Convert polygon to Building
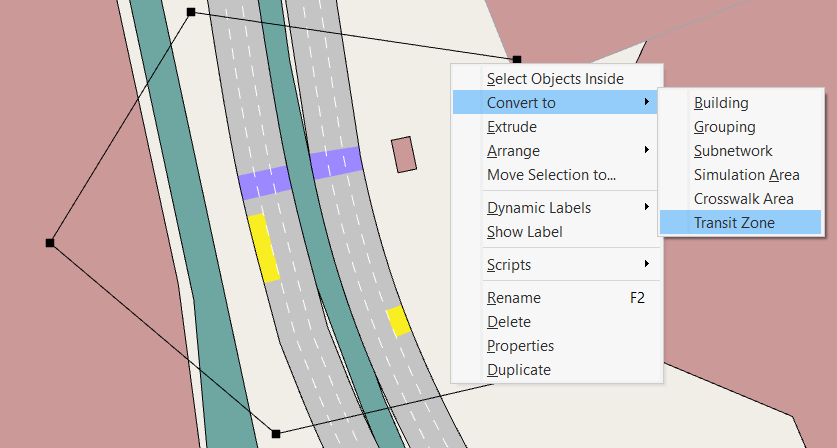 click(721, 103)
